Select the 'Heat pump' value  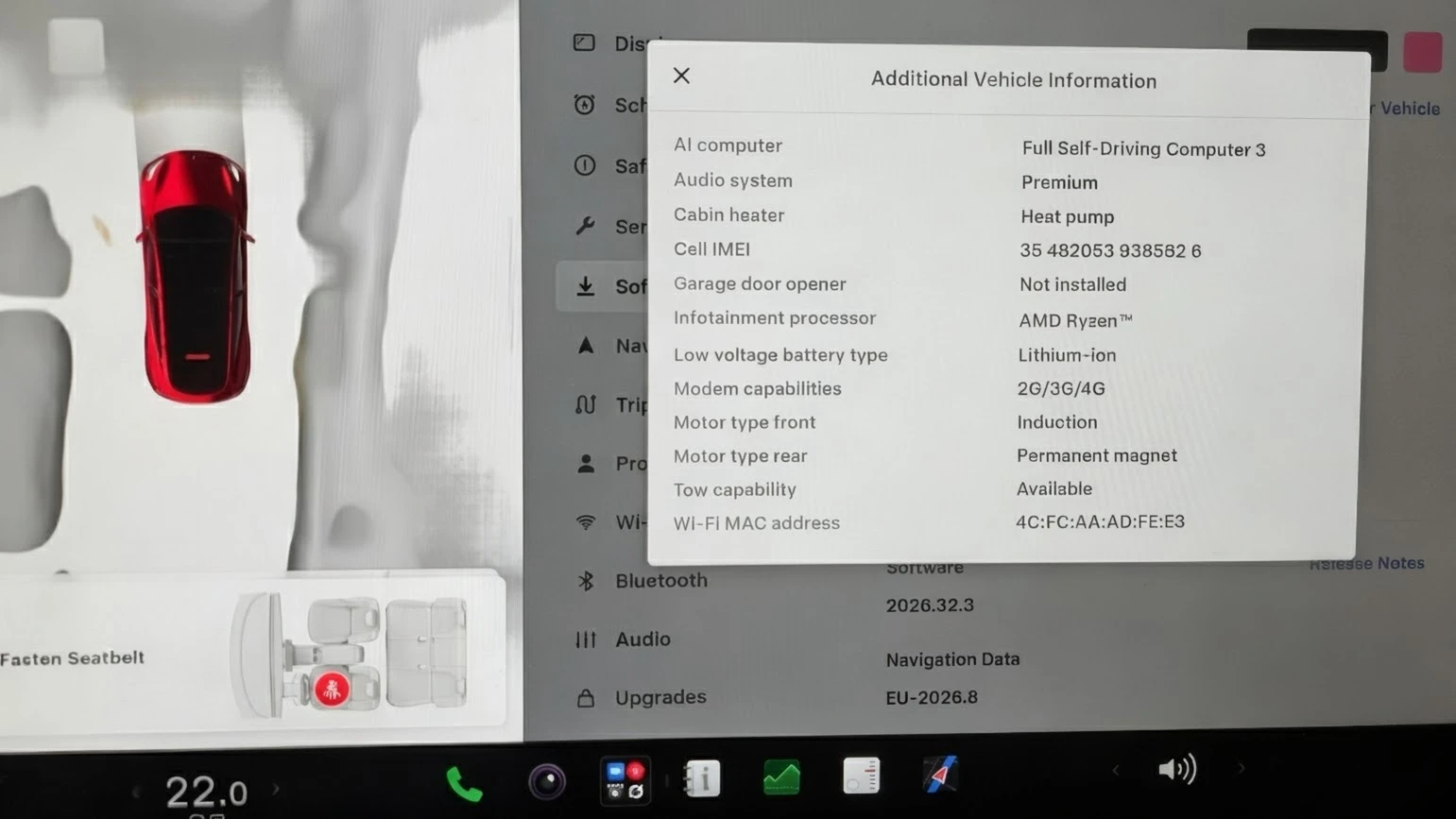1067,217
